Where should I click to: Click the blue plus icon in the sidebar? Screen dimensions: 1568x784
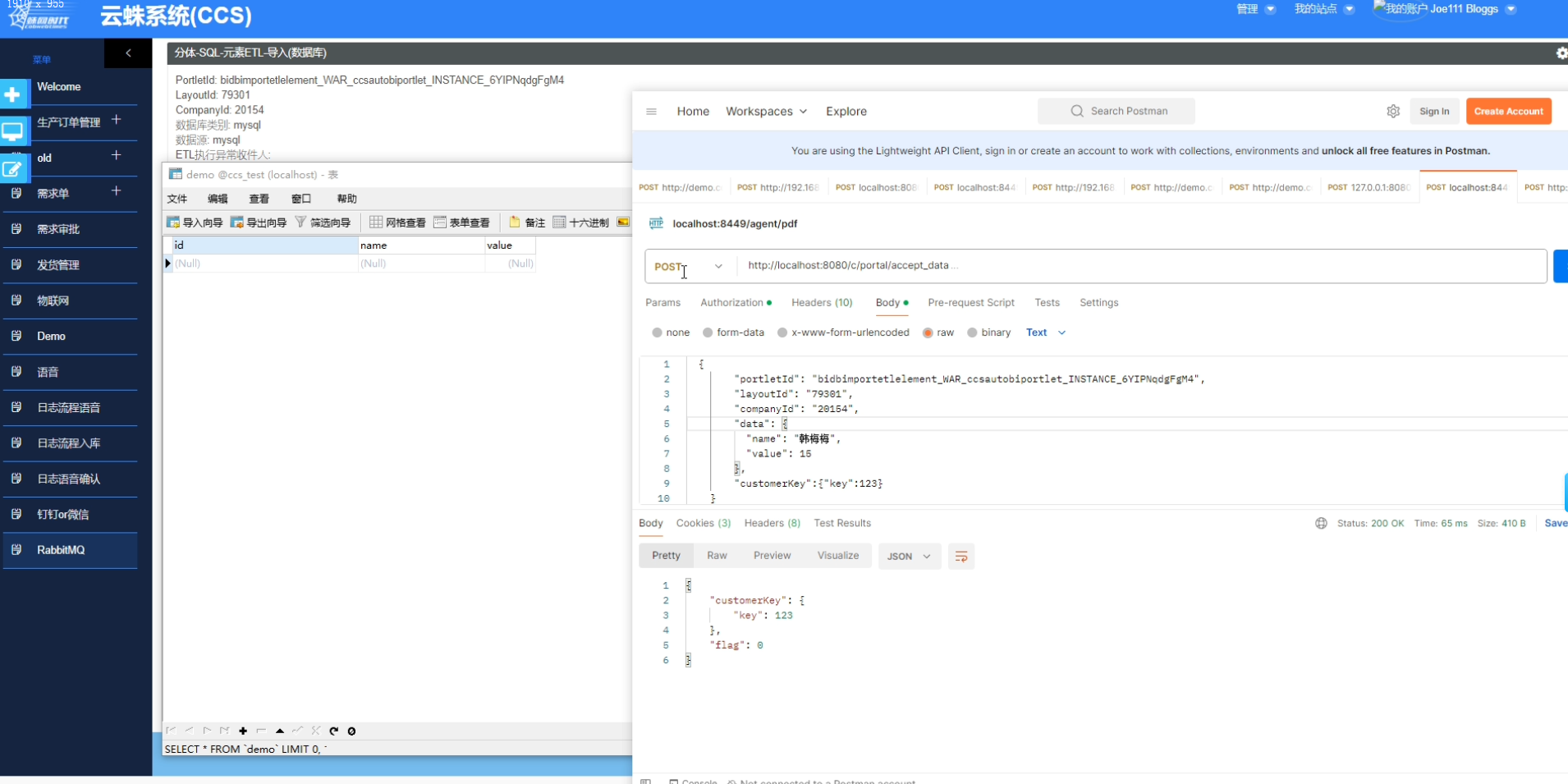click(x=12, y=95)
